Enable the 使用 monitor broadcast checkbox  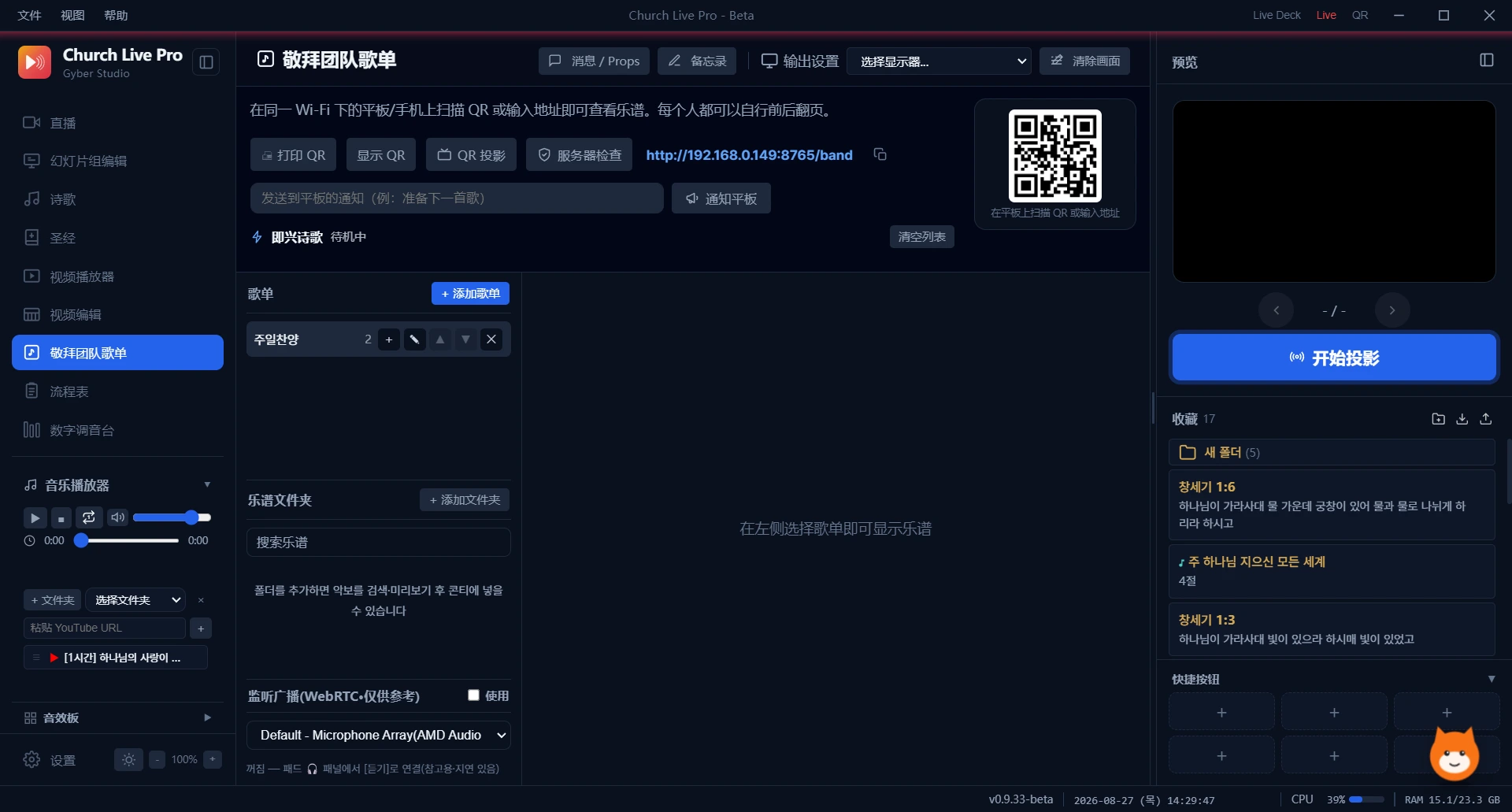pyautogui.click(x=473, y=695)
